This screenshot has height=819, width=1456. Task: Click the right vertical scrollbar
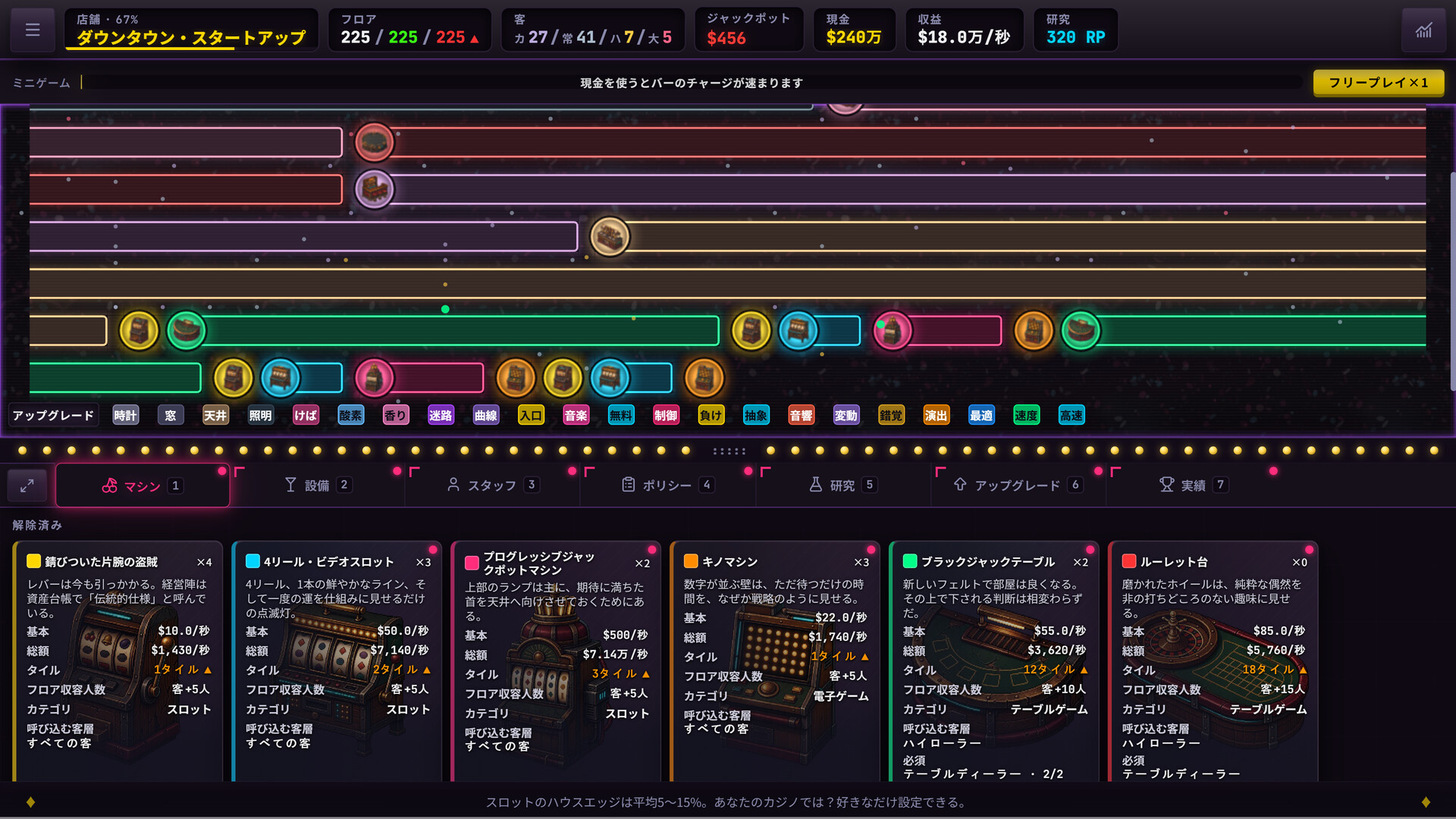click(x=1452, y=281)
